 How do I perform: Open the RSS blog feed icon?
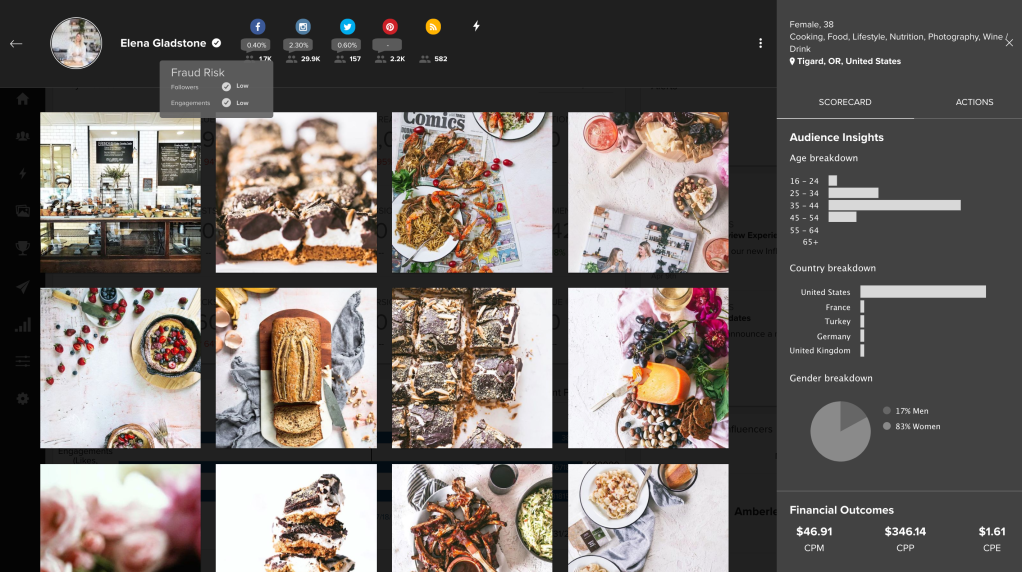(x=433, y=27)
